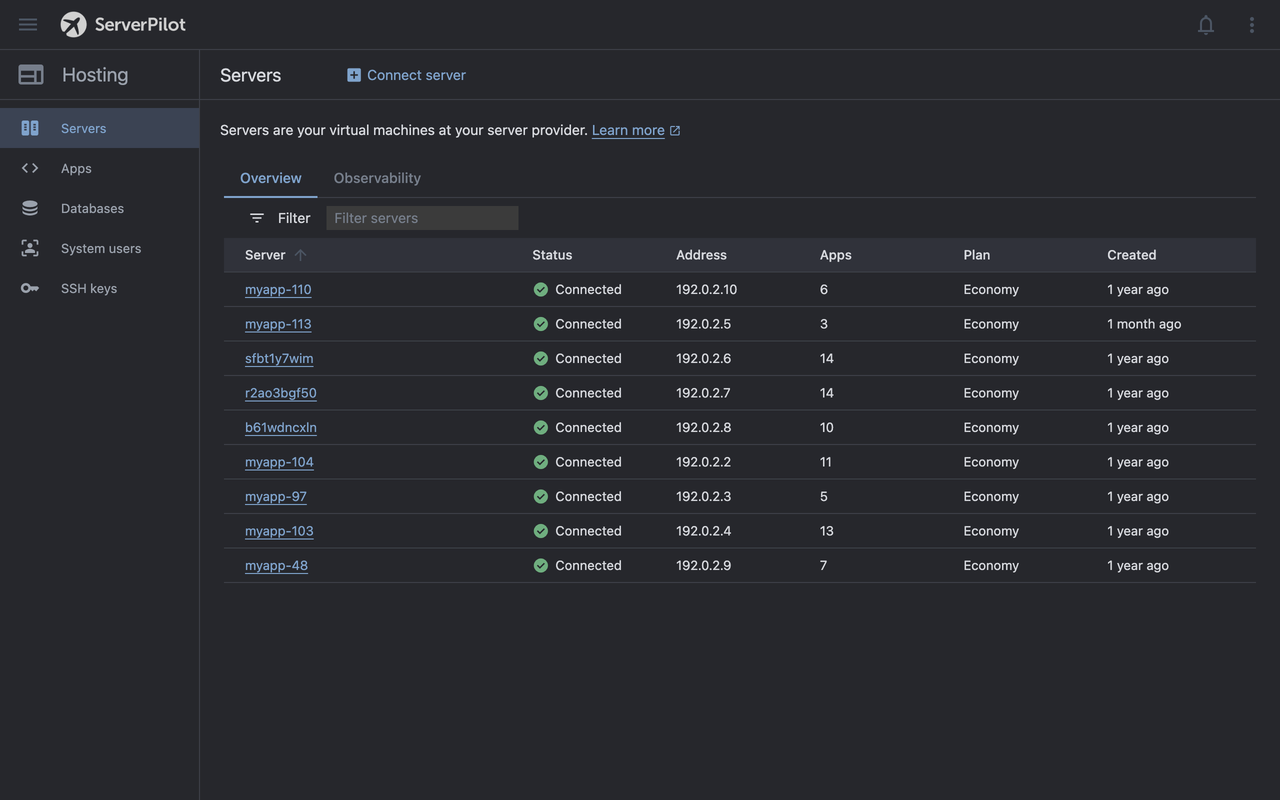Click the Servers sidebar icon

(x=30, y=128)
